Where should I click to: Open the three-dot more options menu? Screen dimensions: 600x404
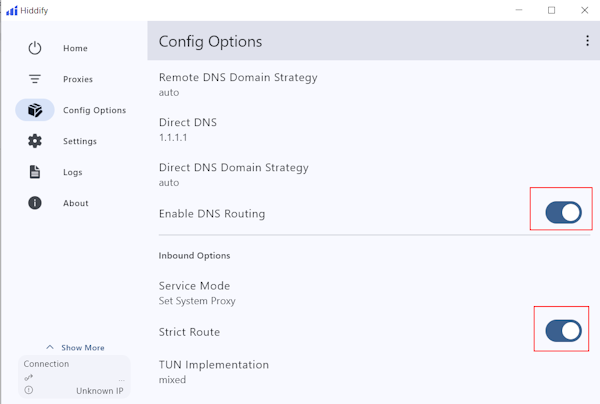coord(587,41)
